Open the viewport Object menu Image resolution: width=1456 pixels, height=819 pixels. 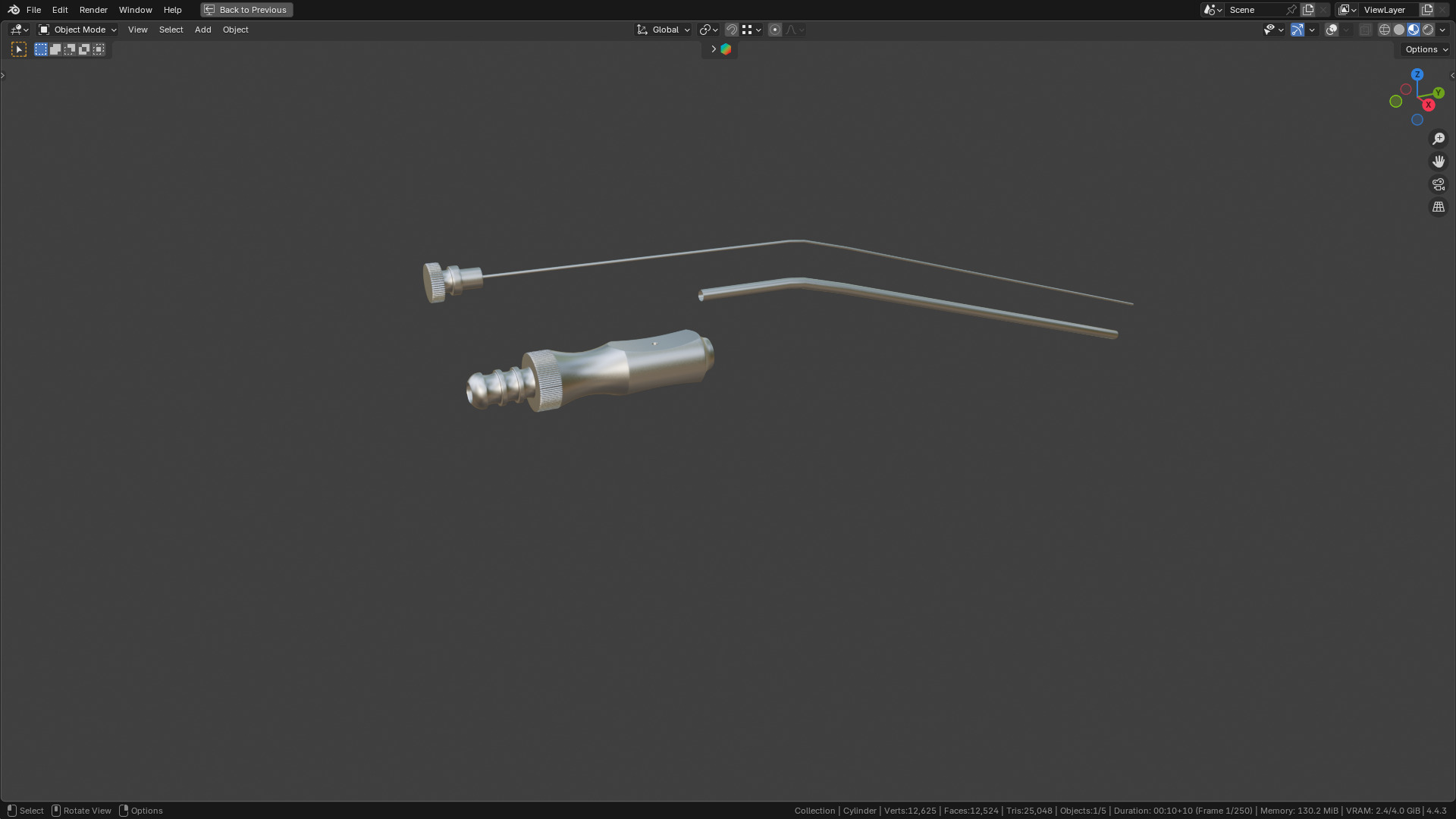(235, 30)
